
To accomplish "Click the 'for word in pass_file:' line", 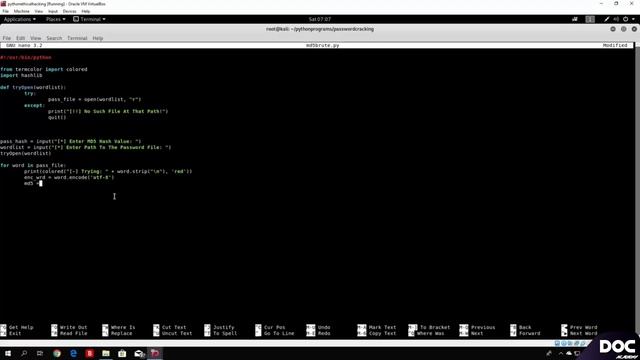I will coord(33,165).
